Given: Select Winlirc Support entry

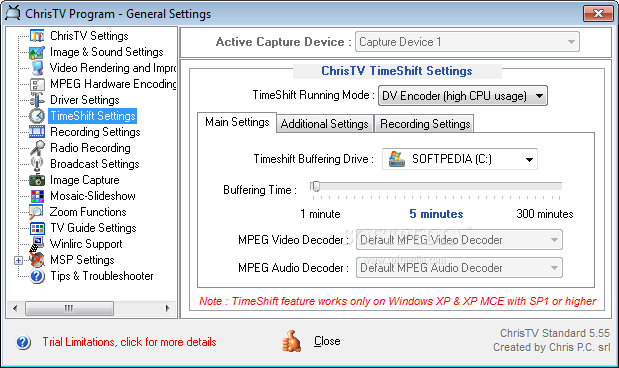Looking at the screenshot, I should click(86, 244).
